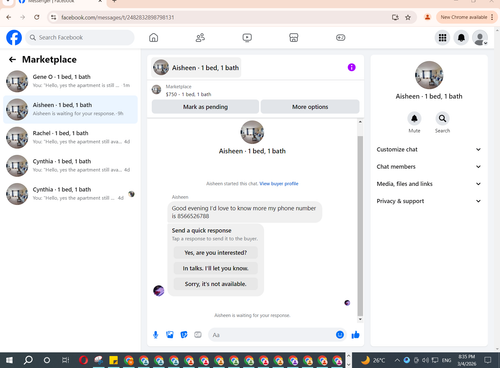Attach a photo with the image icon

(x=170, y=335)
